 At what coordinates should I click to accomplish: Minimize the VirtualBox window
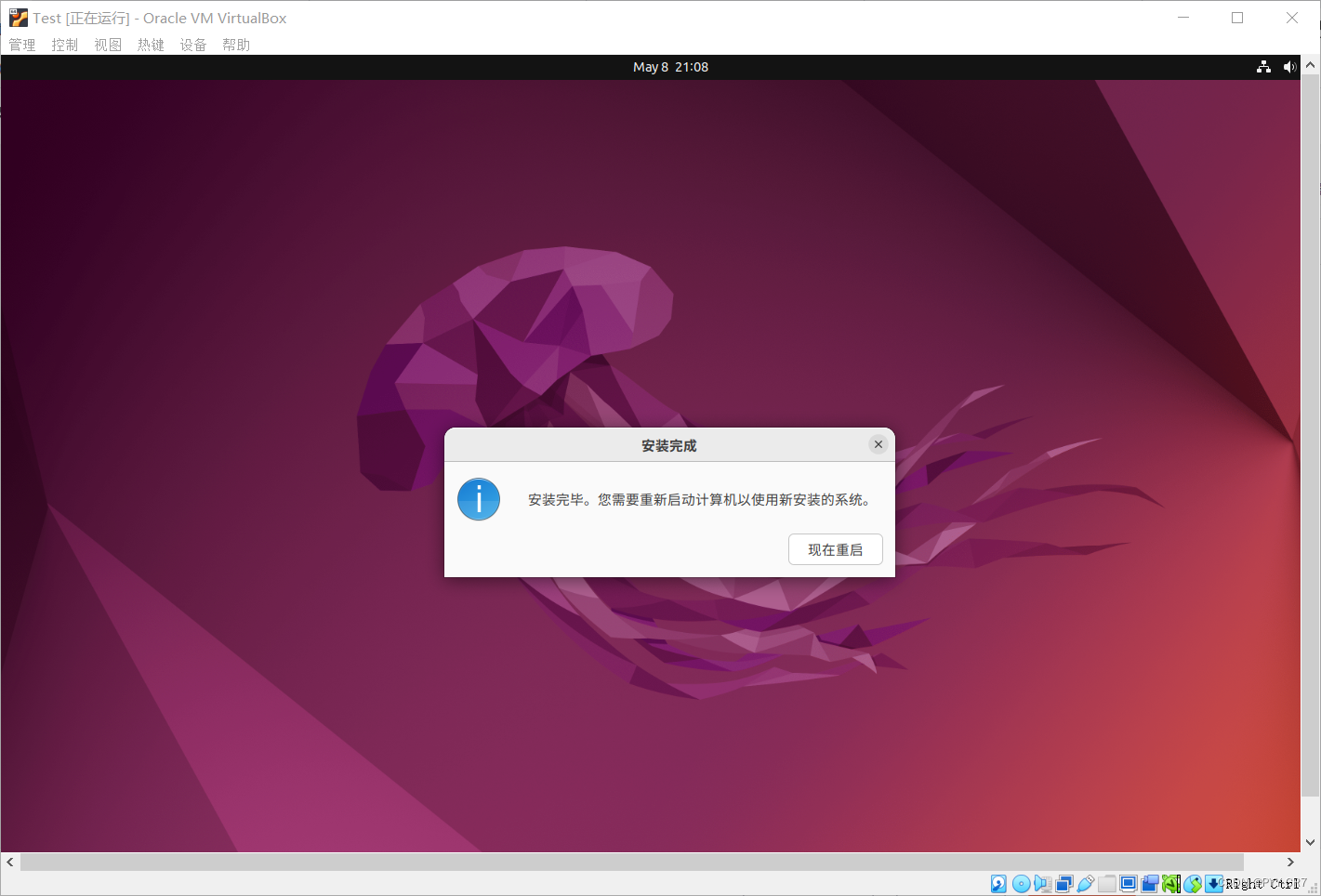click(1183, 18)
